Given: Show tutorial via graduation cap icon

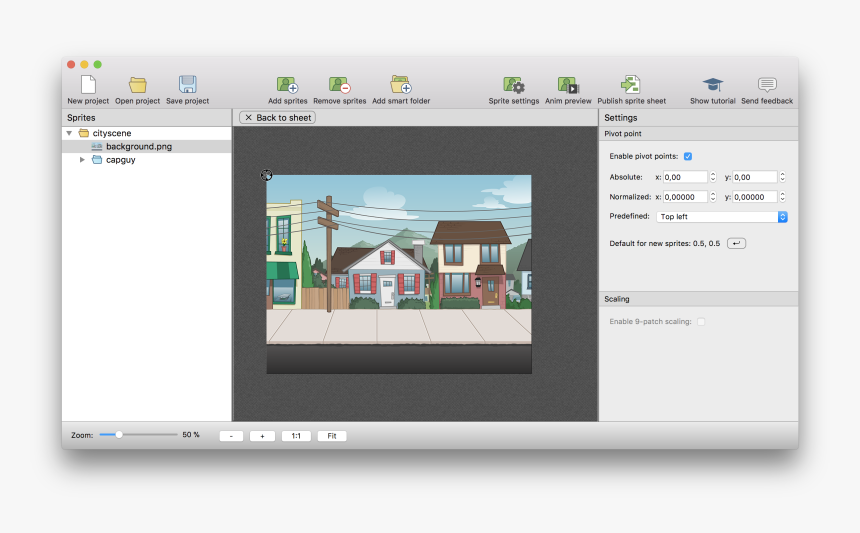Looking at the screenshot, I should point(712,85).
